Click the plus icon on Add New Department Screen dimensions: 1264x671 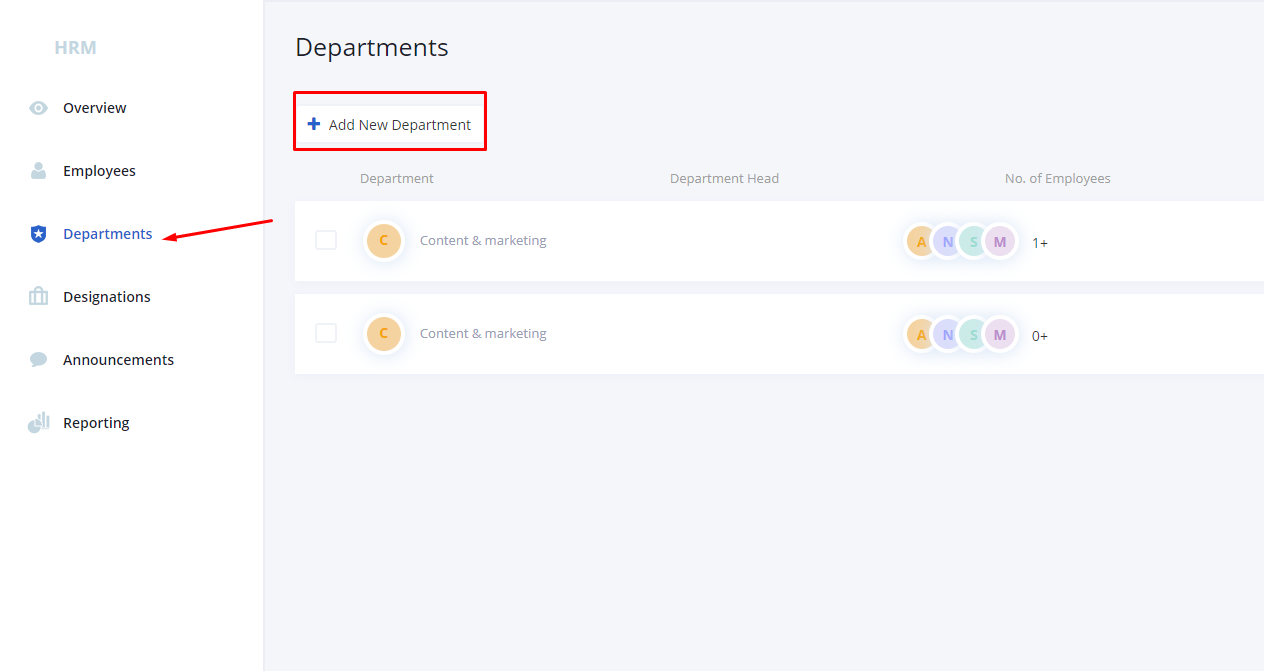click(x=315, y=123)
